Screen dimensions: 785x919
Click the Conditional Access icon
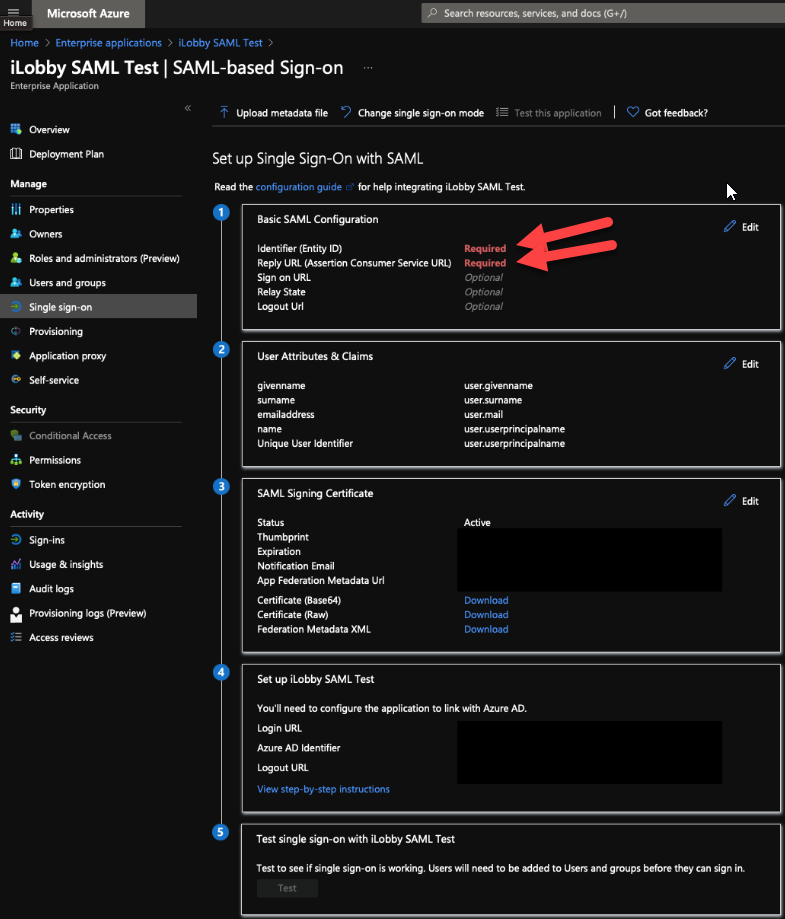coord(16,435)
